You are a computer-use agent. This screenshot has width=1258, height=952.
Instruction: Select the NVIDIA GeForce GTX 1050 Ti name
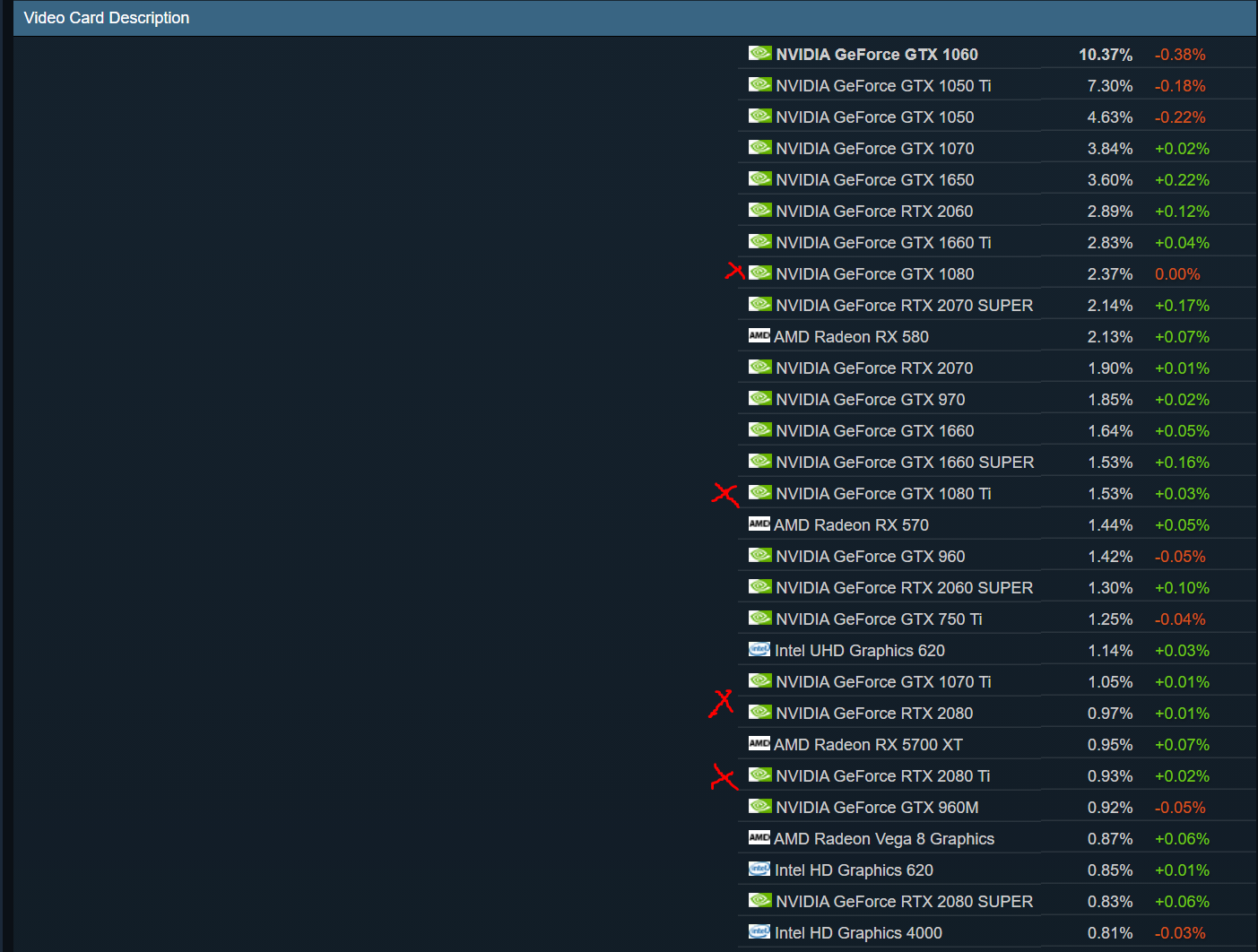(883, 86)
